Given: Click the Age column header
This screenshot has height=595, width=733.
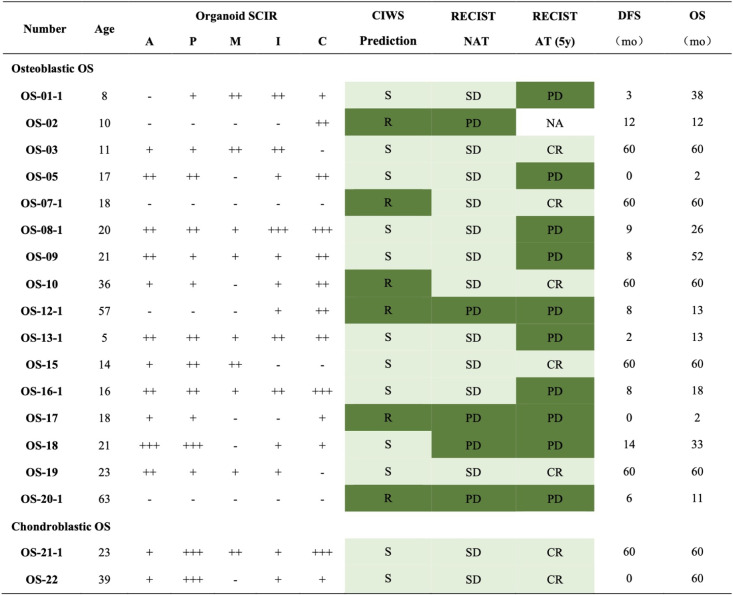Looking at the screenshot, I should click(104, 29).
